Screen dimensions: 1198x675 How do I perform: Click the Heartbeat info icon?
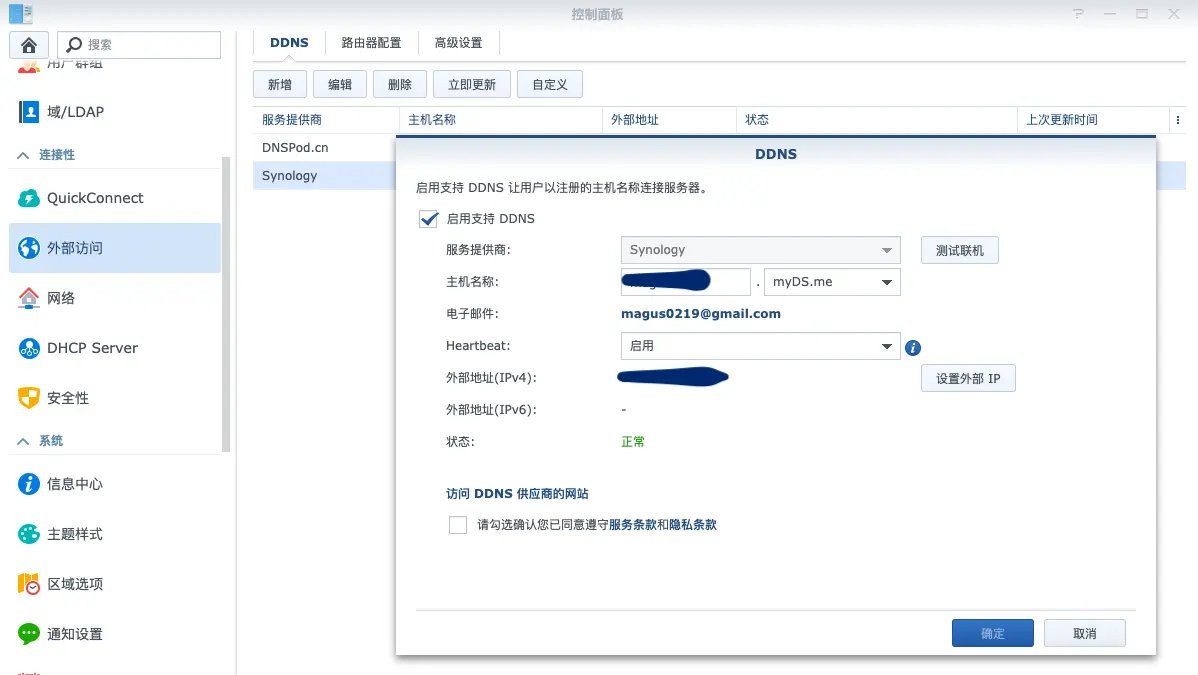913,348
